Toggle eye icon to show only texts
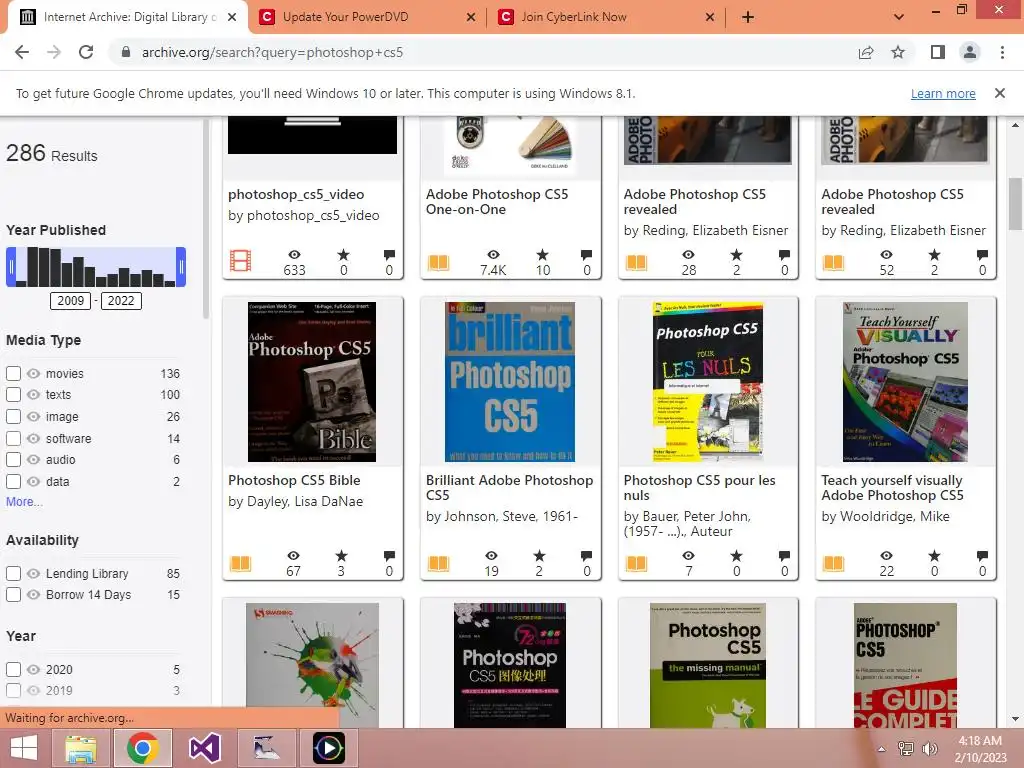 33,394
